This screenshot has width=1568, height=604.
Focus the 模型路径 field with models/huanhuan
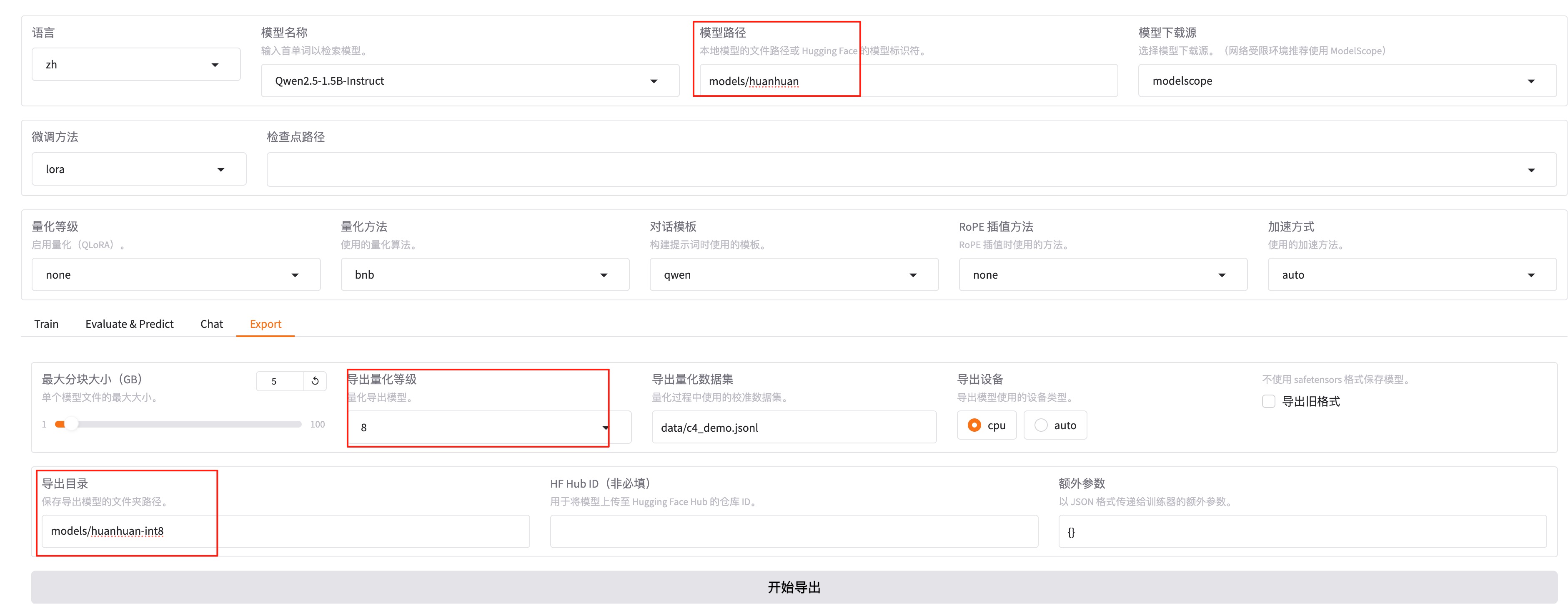click(x=908, y=81)
